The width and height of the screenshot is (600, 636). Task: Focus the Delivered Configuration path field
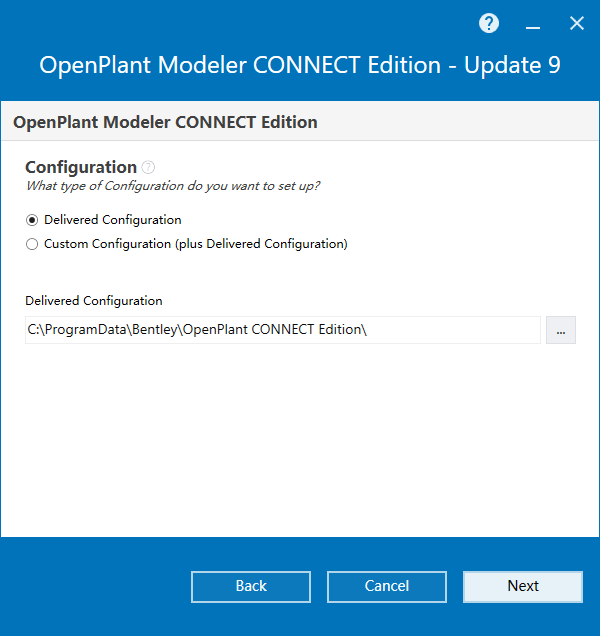click(283, 330)
